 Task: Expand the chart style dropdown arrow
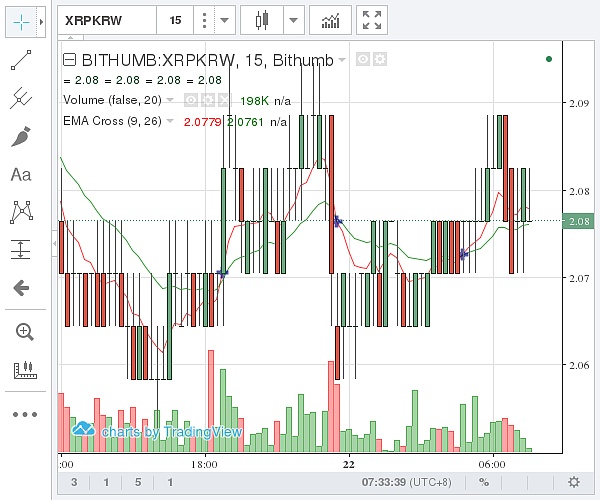293,20
